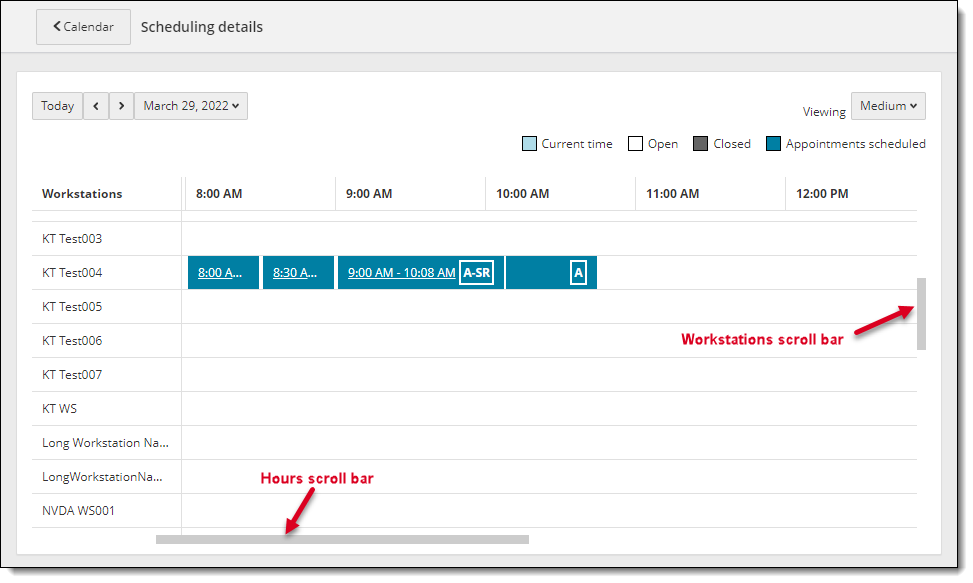The image size is (973, 583).
Task: Click the workstations vertical scroll bar
Action: click(921, 314)
